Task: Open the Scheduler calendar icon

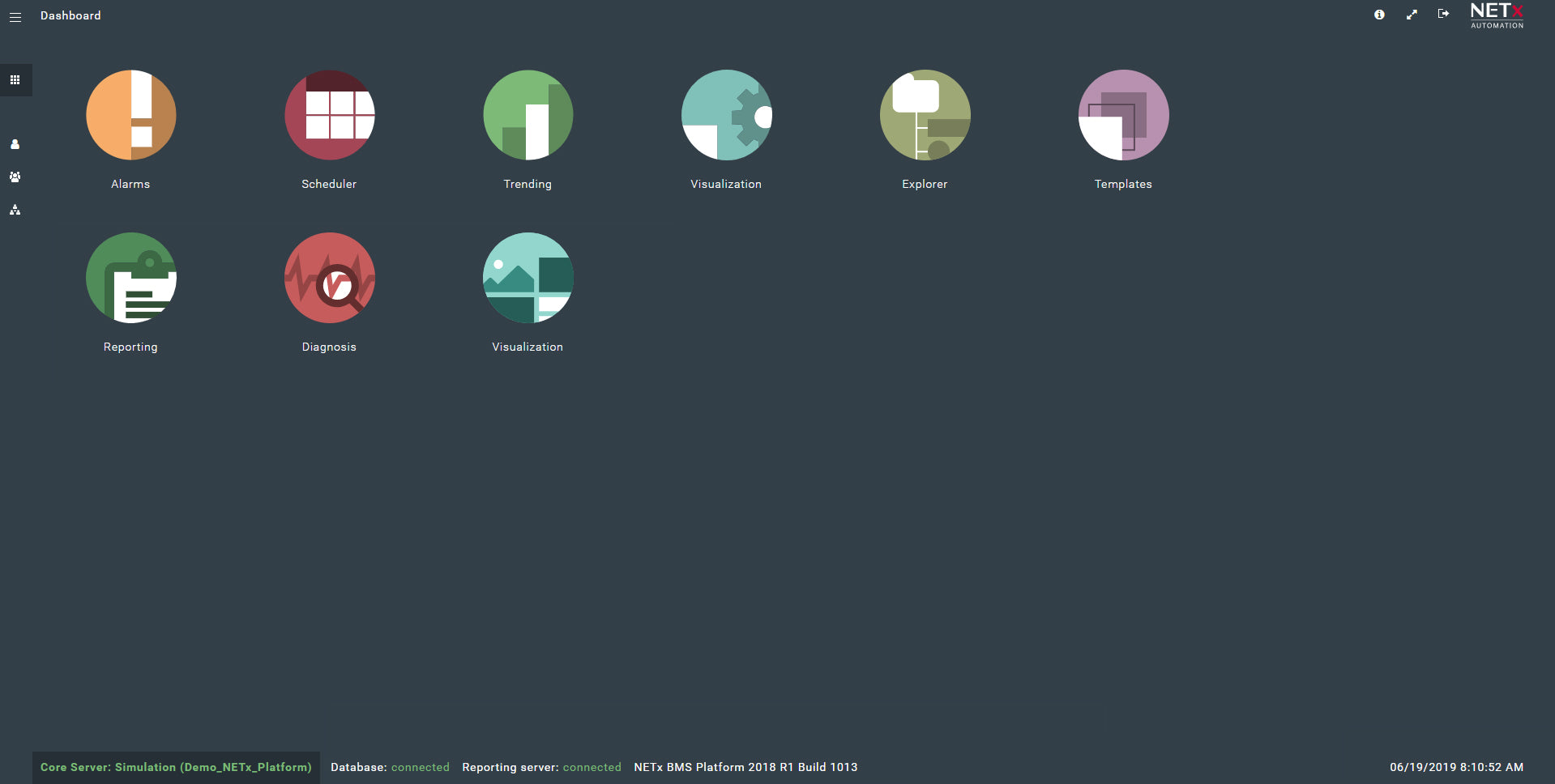Action: [330, 115]
